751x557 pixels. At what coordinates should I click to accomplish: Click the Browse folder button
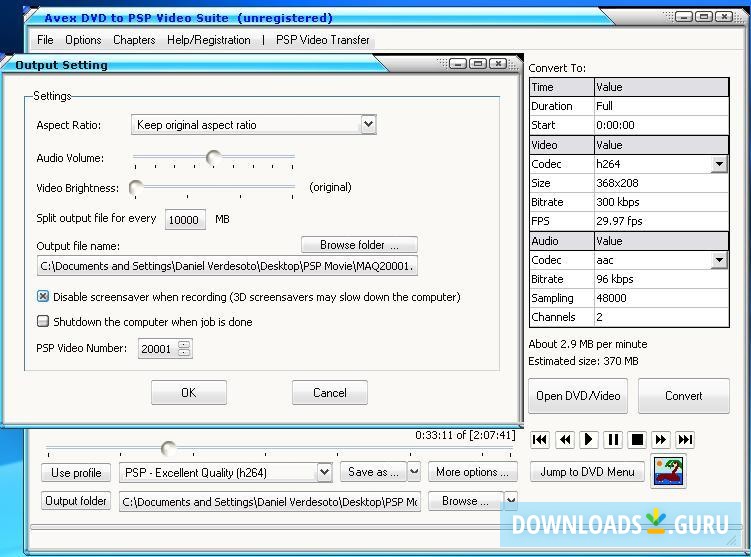click(359, 245)
